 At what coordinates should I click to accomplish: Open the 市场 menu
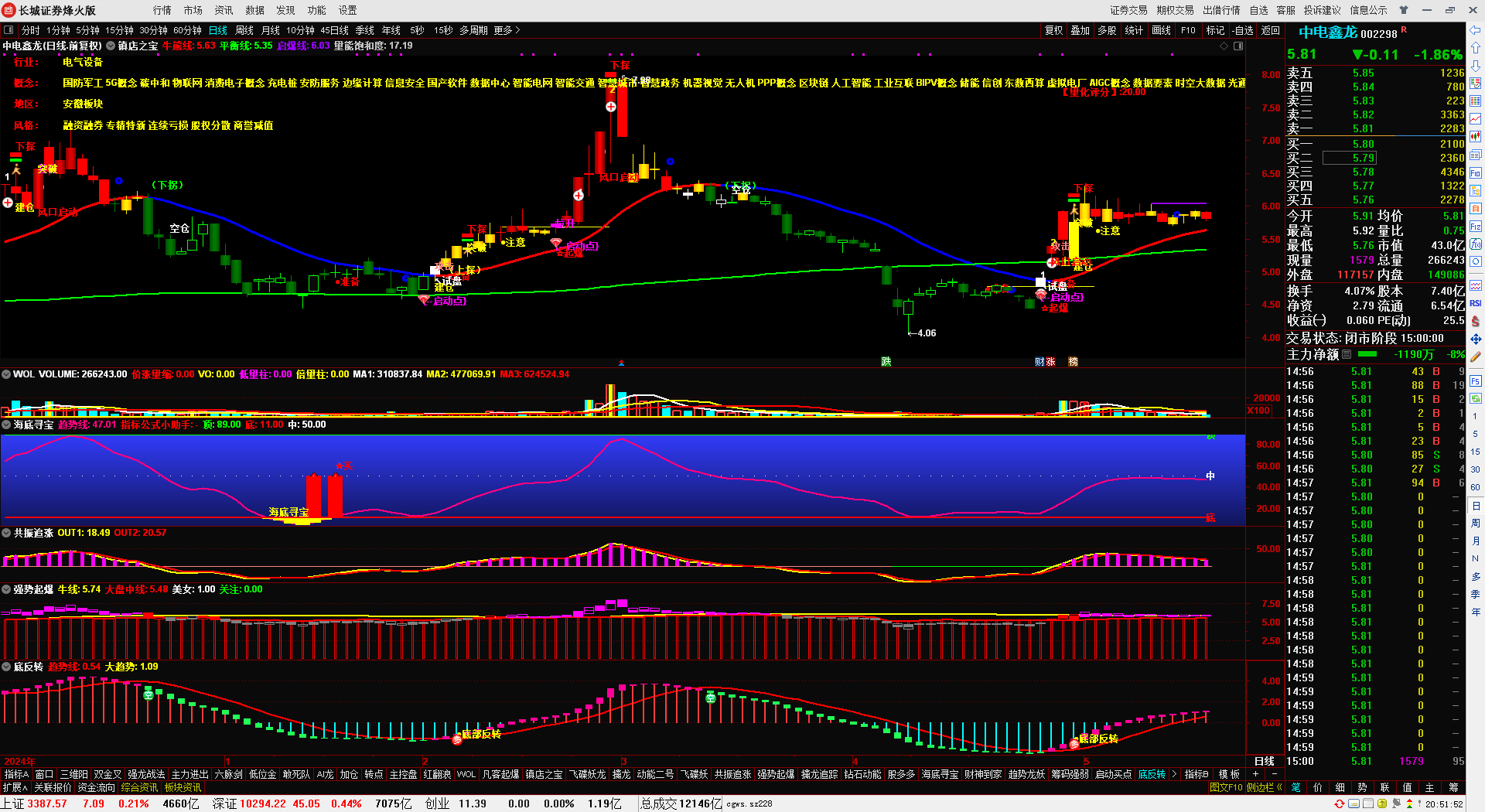click(x=193, y=10)
